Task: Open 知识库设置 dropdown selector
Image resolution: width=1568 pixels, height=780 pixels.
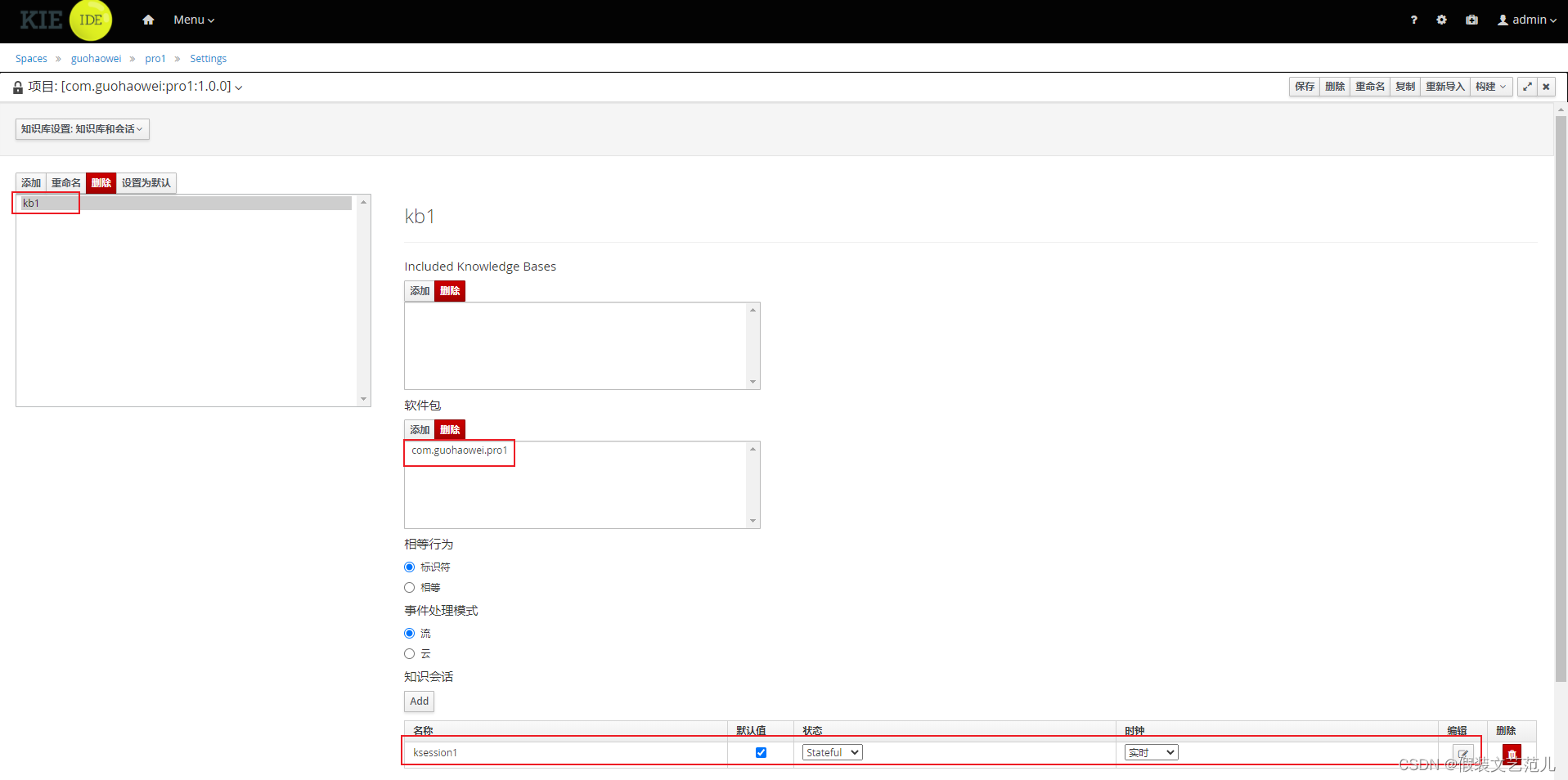Action: [x=82, y=129]
